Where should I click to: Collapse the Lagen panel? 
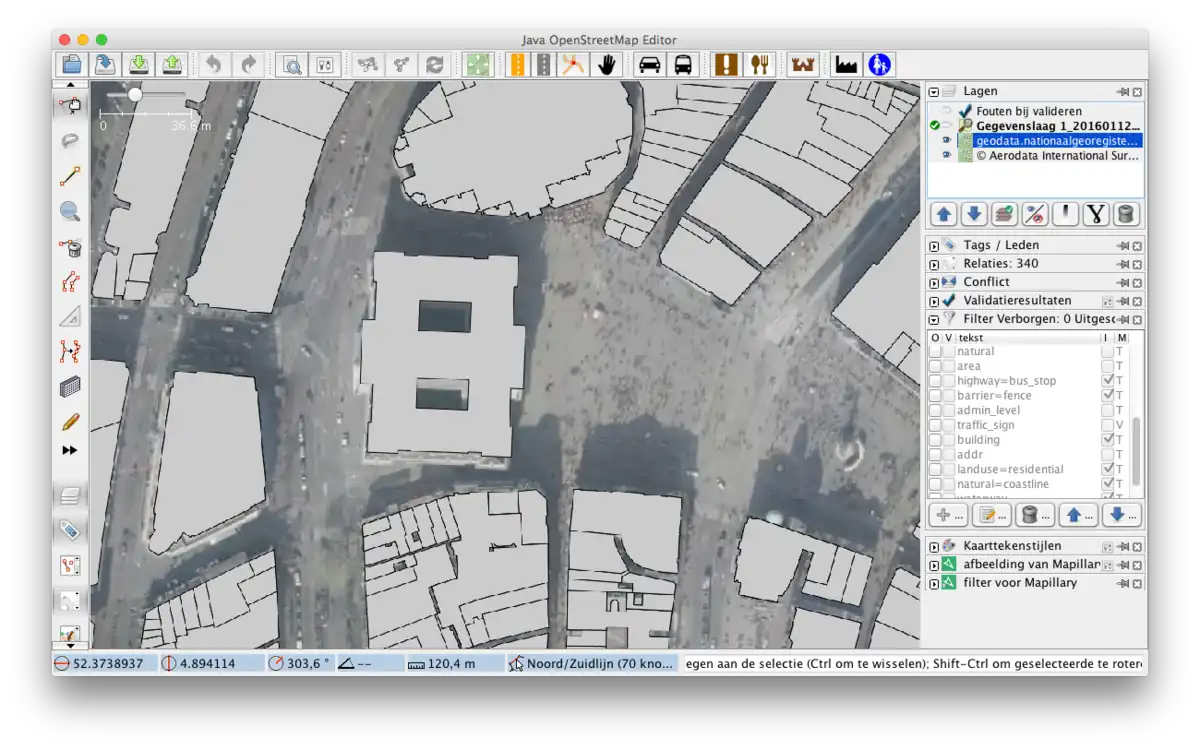(x=934, y=92)
